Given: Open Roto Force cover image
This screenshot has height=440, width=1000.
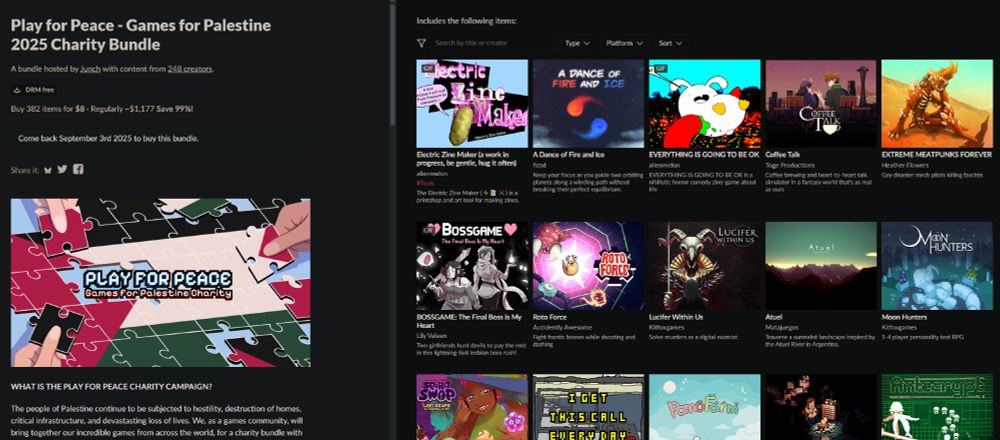Looking at the screenshot, I should coord(588,266).
